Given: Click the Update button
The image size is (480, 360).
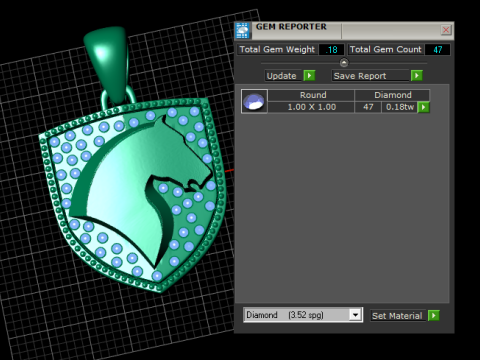Looking at the screenshot, I should click(283, 76).
